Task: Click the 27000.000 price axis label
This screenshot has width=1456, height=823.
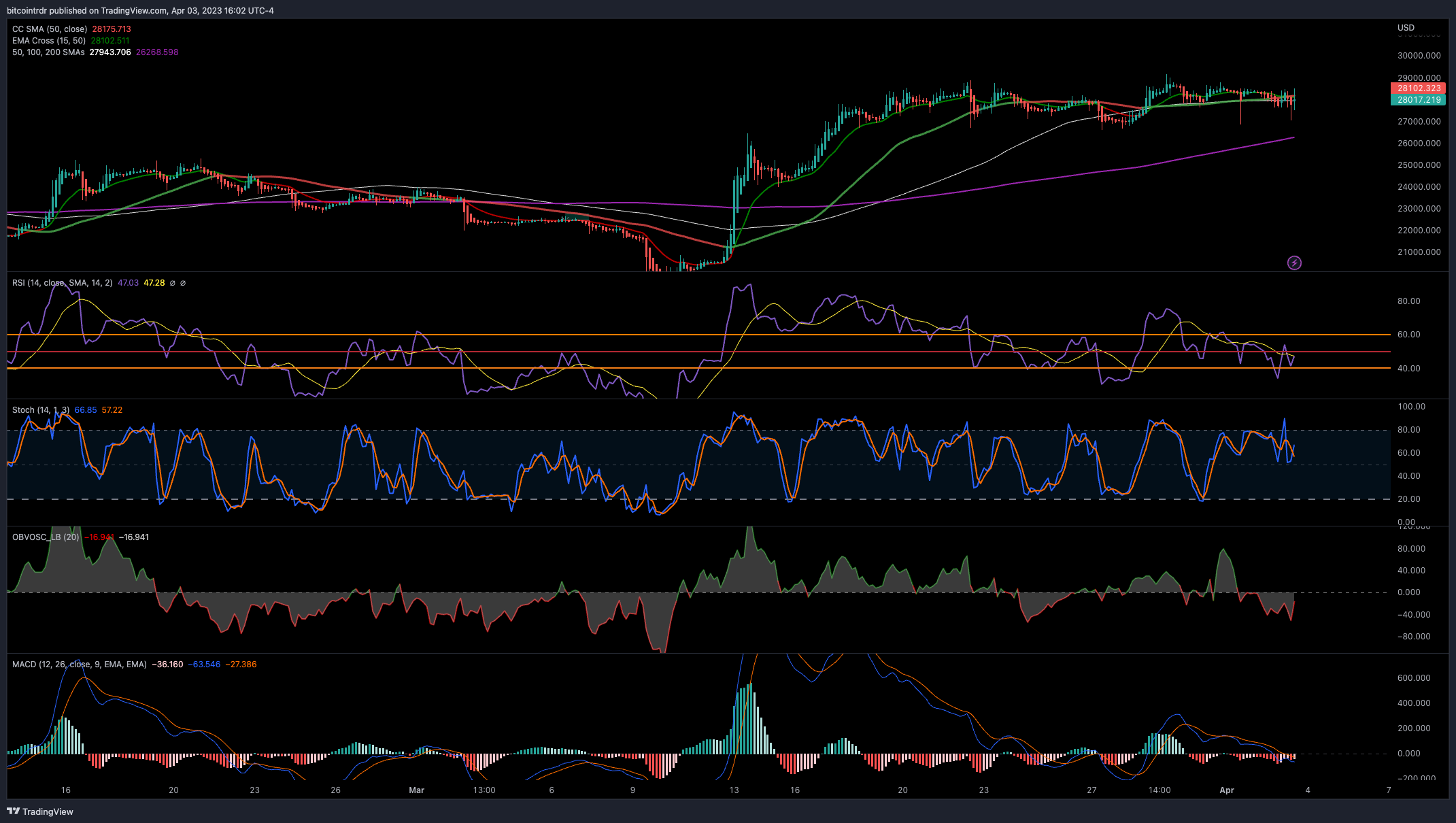Action: click(x=1419, y=122)
